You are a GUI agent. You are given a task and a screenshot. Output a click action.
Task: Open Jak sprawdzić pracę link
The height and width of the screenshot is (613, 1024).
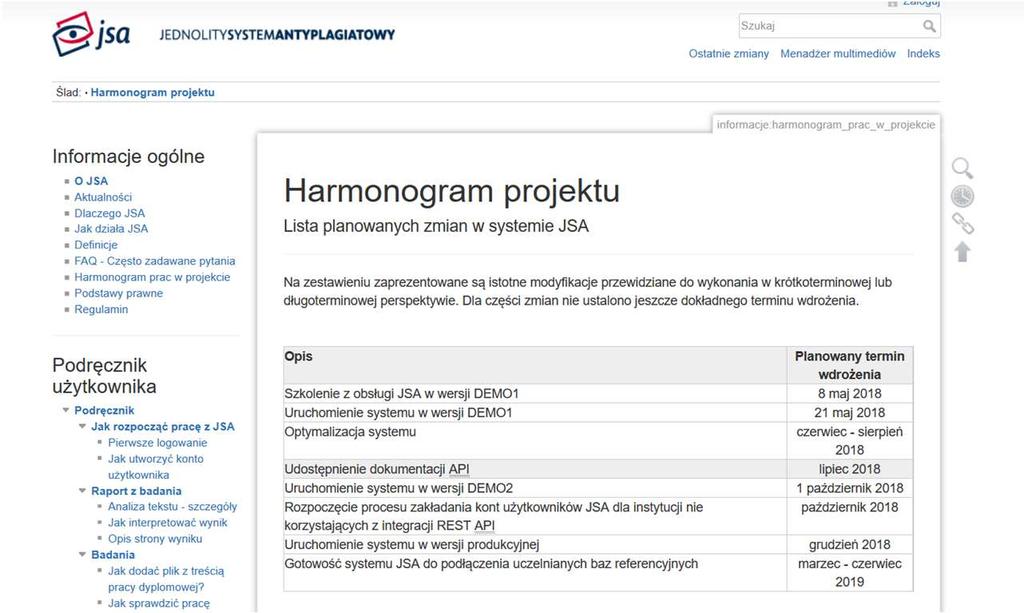point(159,603)
